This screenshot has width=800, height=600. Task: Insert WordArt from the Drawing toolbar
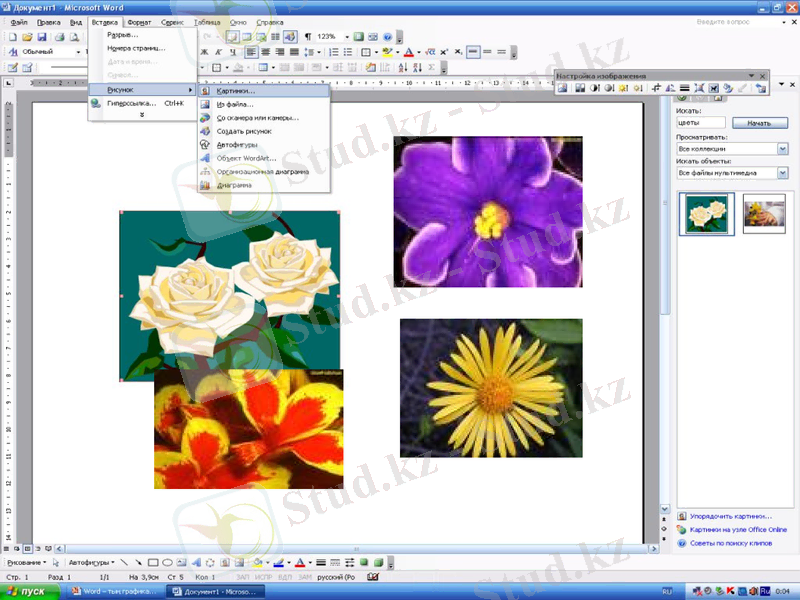194,564
